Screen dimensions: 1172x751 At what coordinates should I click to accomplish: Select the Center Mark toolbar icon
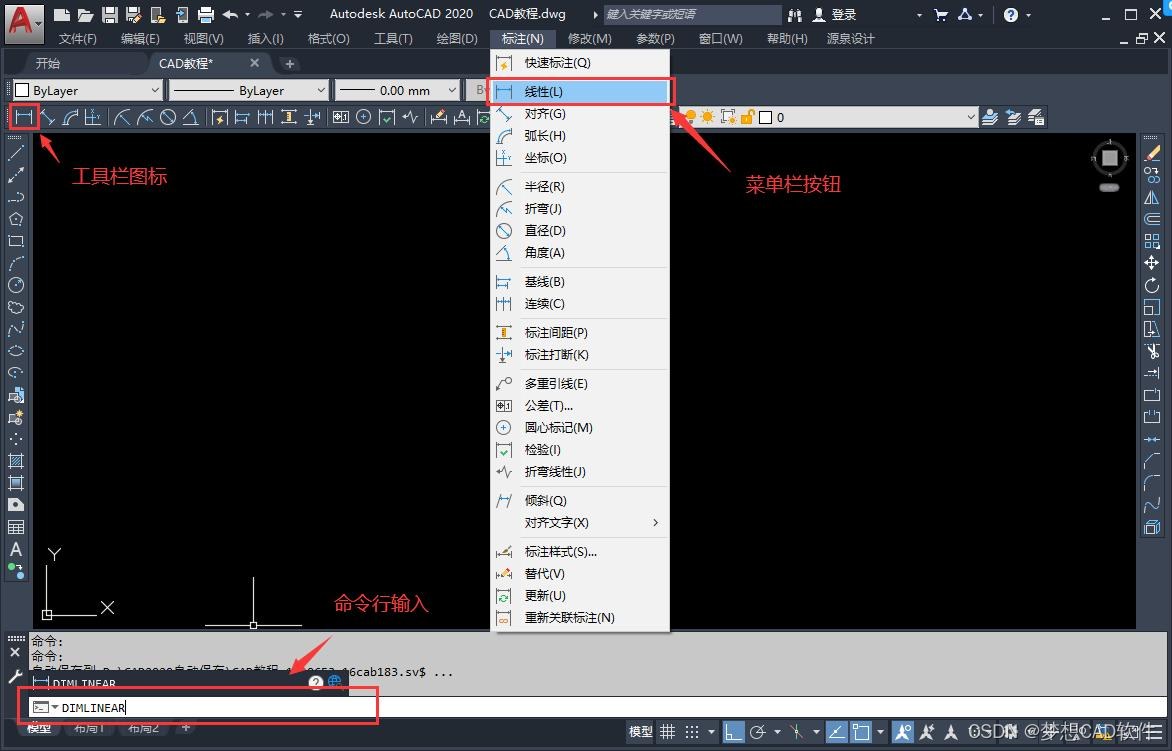point(363,117)
